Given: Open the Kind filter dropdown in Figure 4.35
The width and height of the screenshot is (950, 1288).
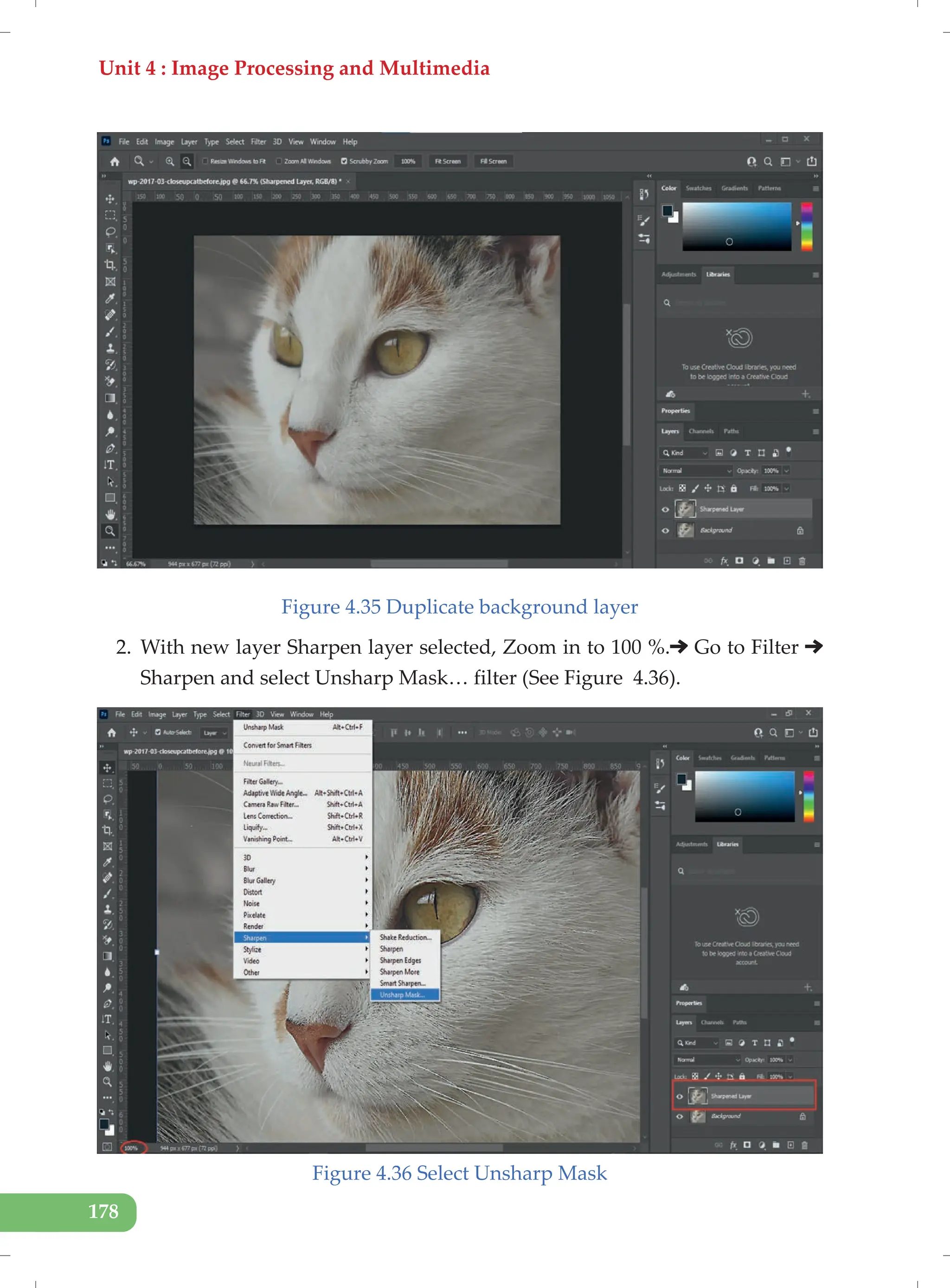Looking at the screenshot, I should (684, 453).
